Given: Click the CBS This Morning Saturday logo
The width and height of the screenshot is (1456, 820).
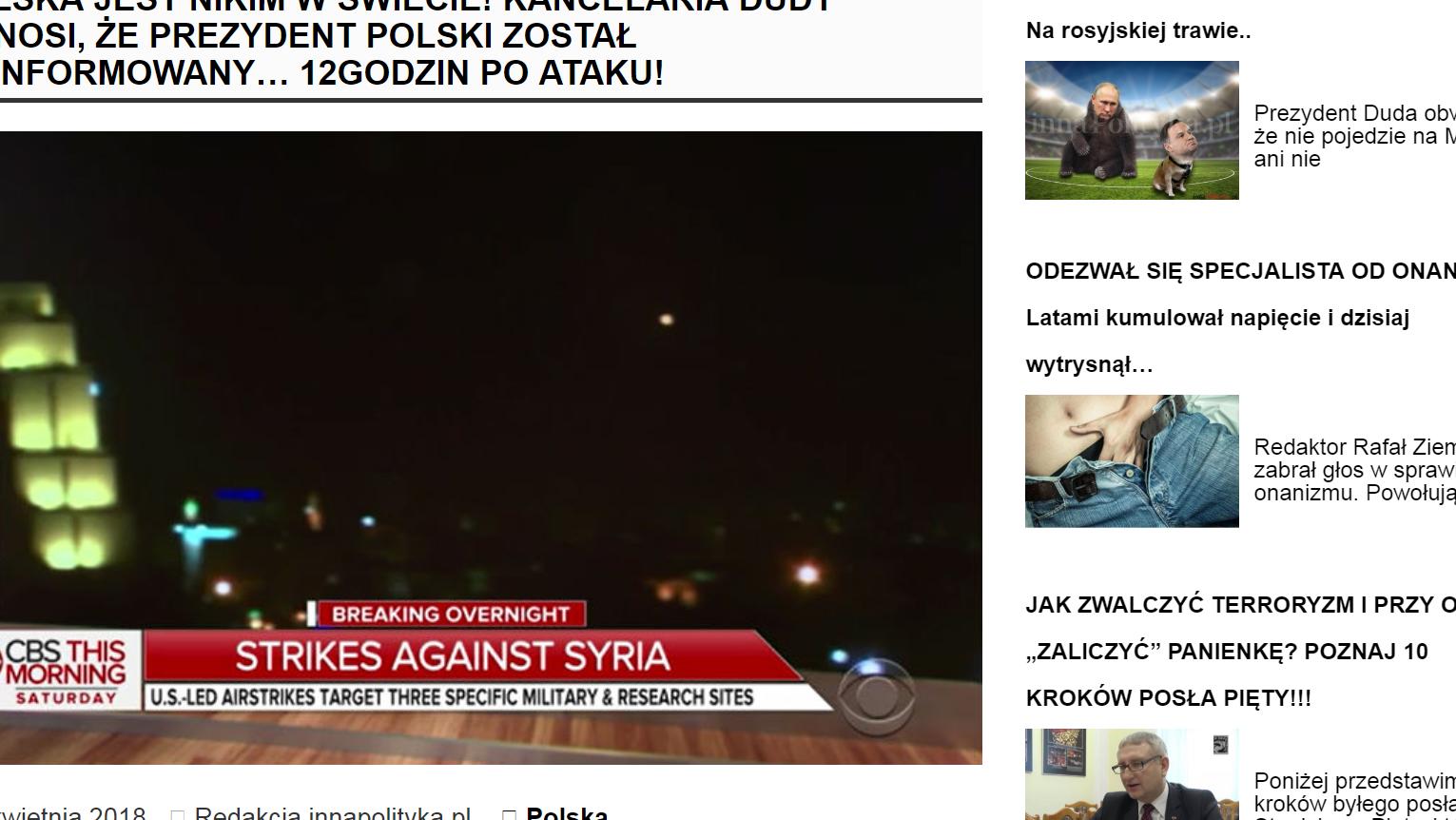Looking at the screenshot, I should point(65,672).
